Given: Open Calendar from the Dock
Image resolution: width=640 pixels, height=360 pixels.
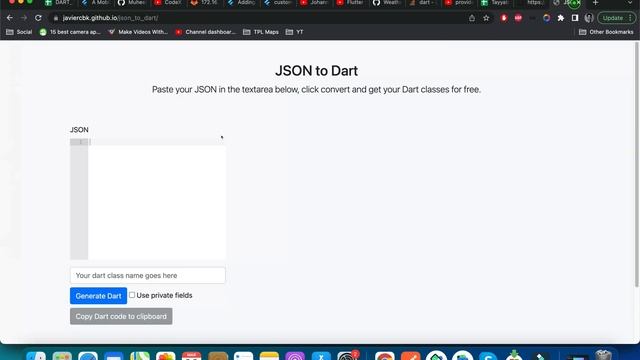Looking at the screenshot, I should tap(191, 356).
